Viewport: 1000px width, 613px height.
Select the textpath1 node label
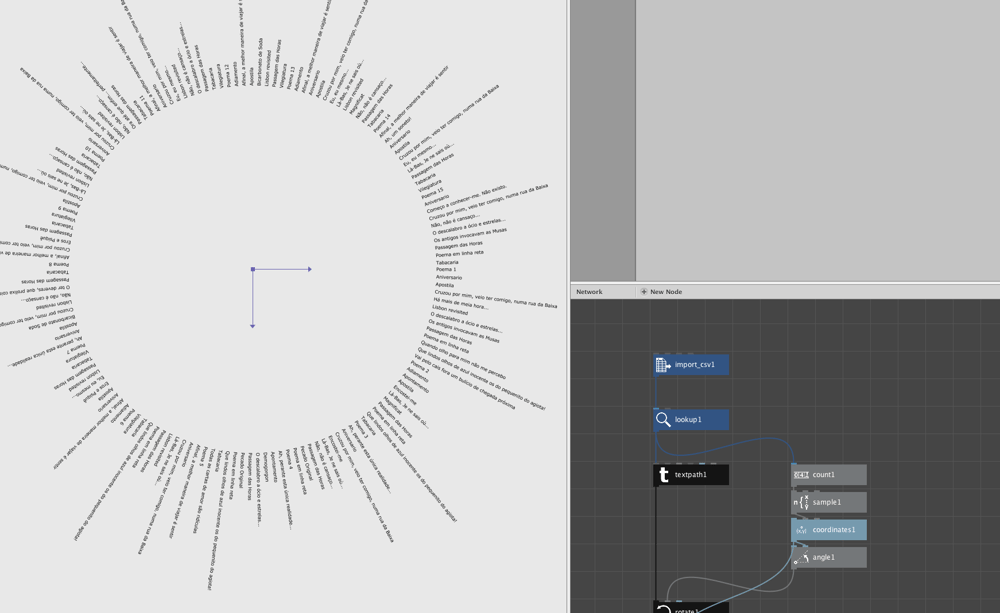coord(691,475)
